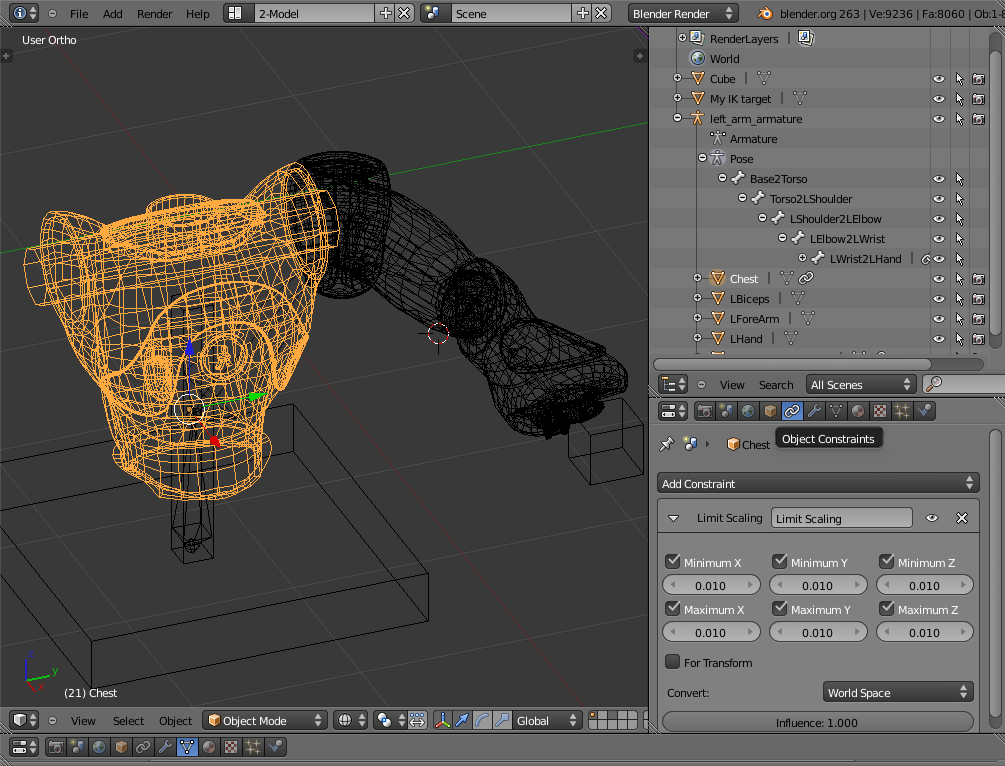Open the pivot point selector in the 3D view header
The image size is (1005, 766).
tap(389, 720)
